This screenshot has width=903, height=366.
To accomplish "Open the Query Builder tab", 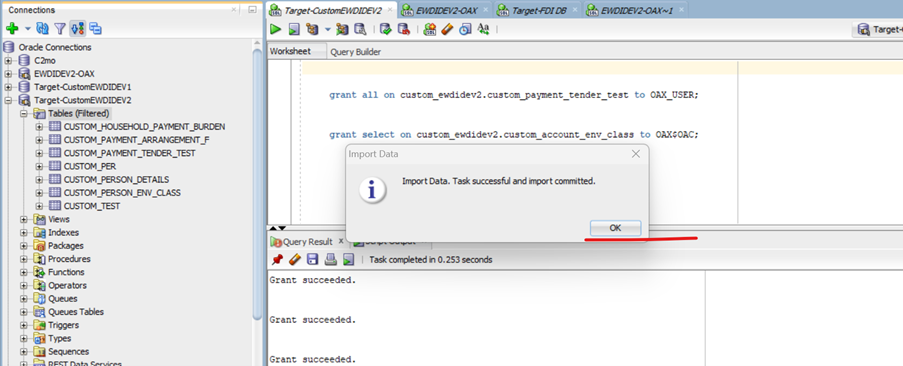I will 355,52.
